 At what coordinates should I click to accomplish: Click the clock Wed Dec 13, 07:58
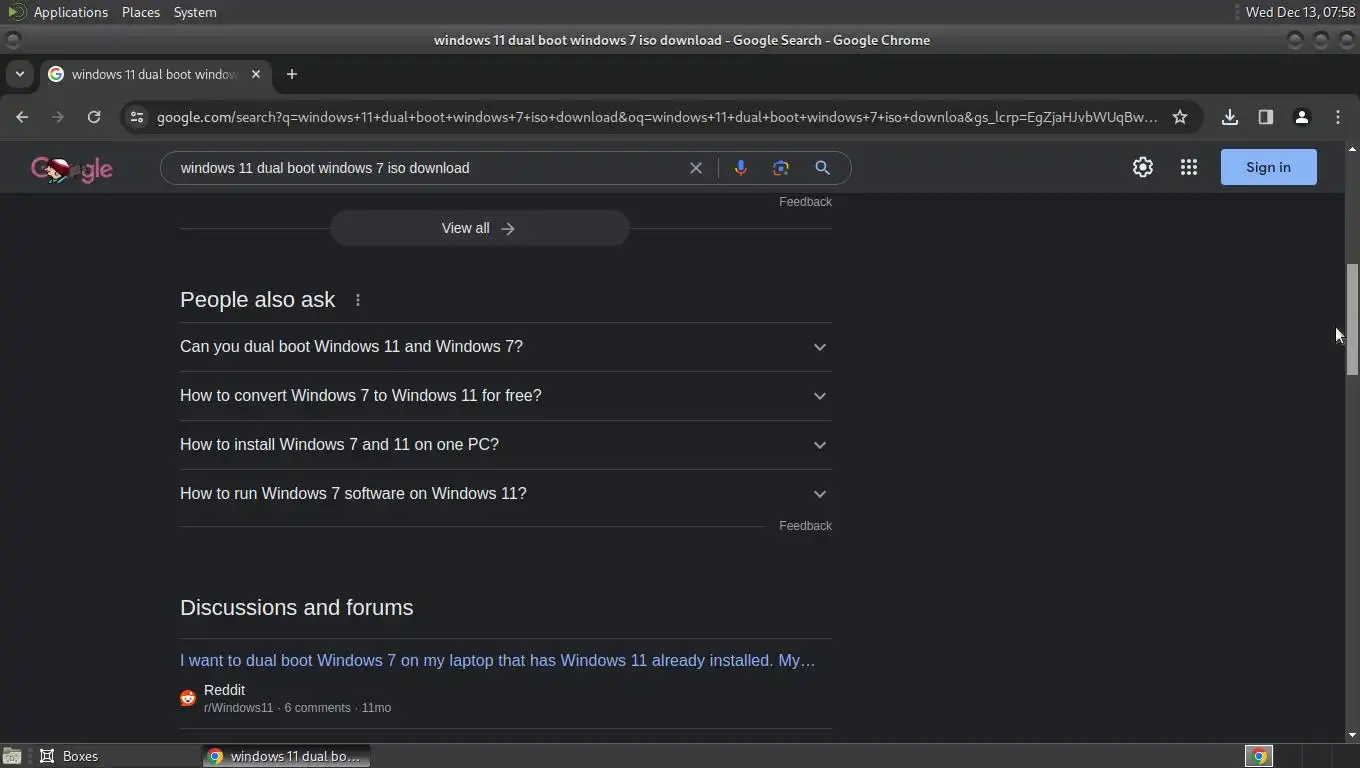[1299, 12]
